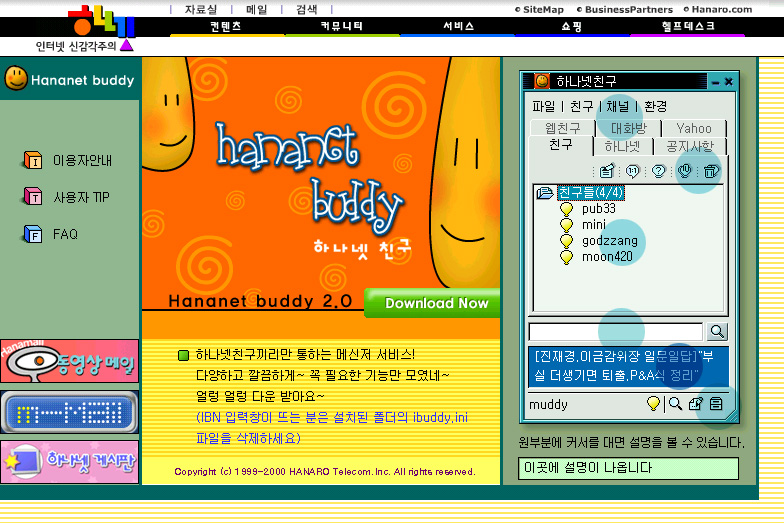Open the m-Mail banner
The width and height of the screenshot is (784, 523).
coord(70,412)
